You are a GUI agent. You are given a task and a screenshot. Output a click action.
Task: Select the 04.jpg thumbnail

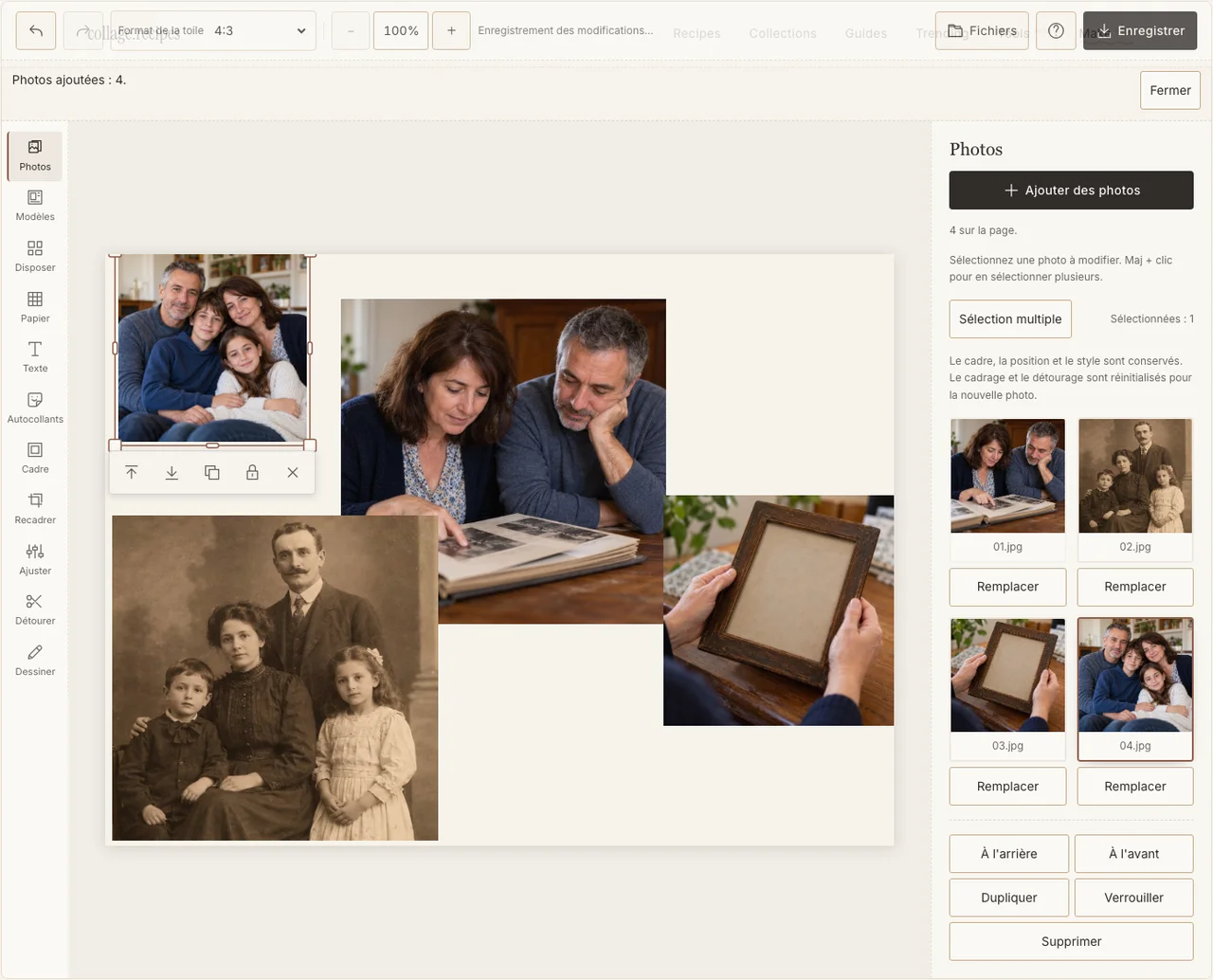point(1135,689)
